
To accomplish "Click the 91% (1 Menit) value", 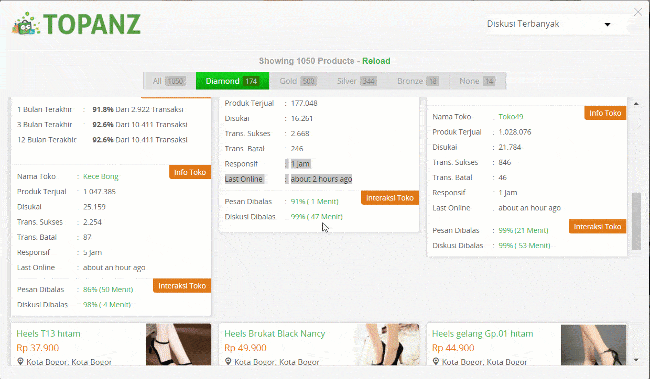I will tap(315, 202).
